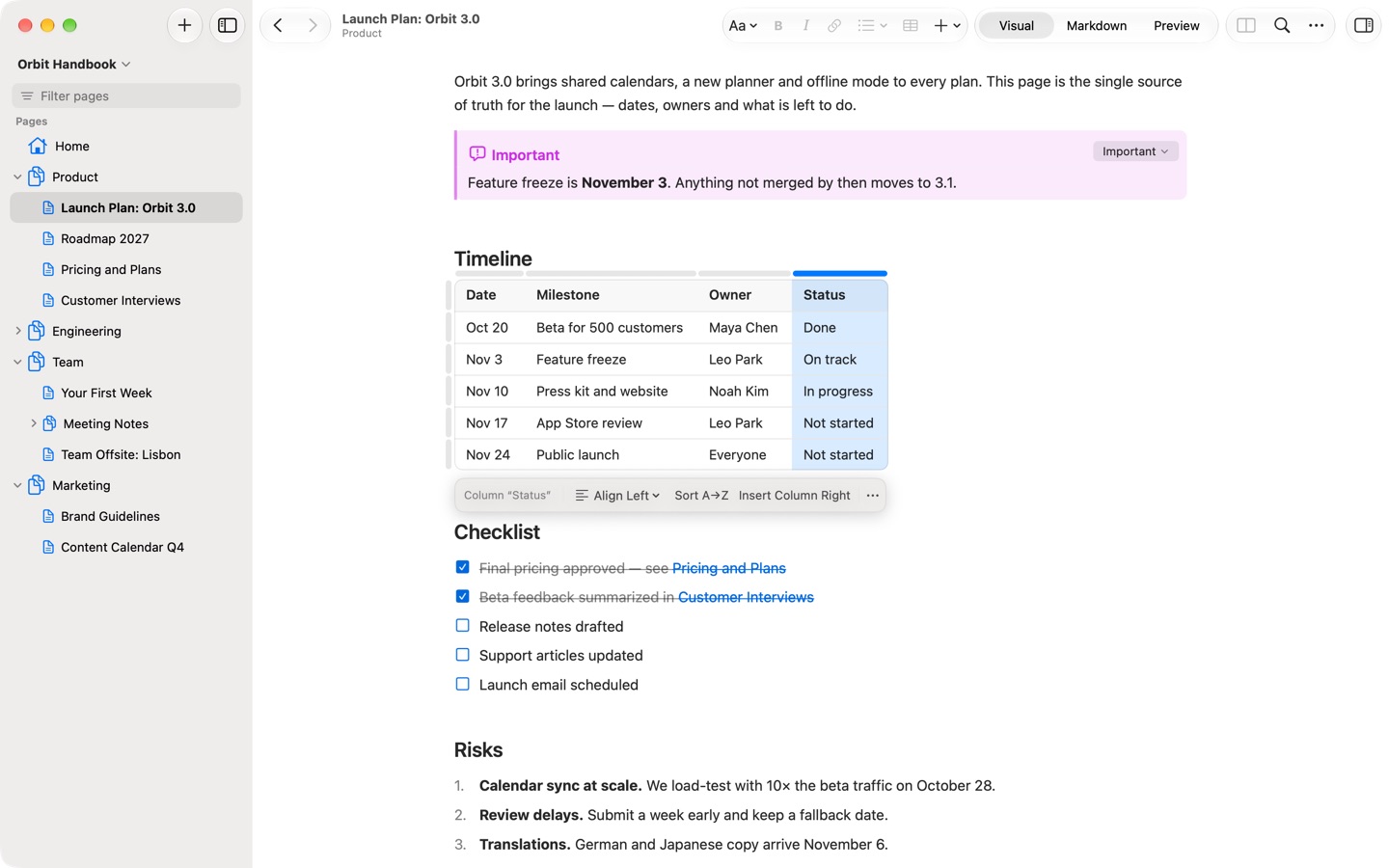Go back with the left arrow
Image resolution: width=1389 pixels, height=868 pixels.
coord(278,25)
